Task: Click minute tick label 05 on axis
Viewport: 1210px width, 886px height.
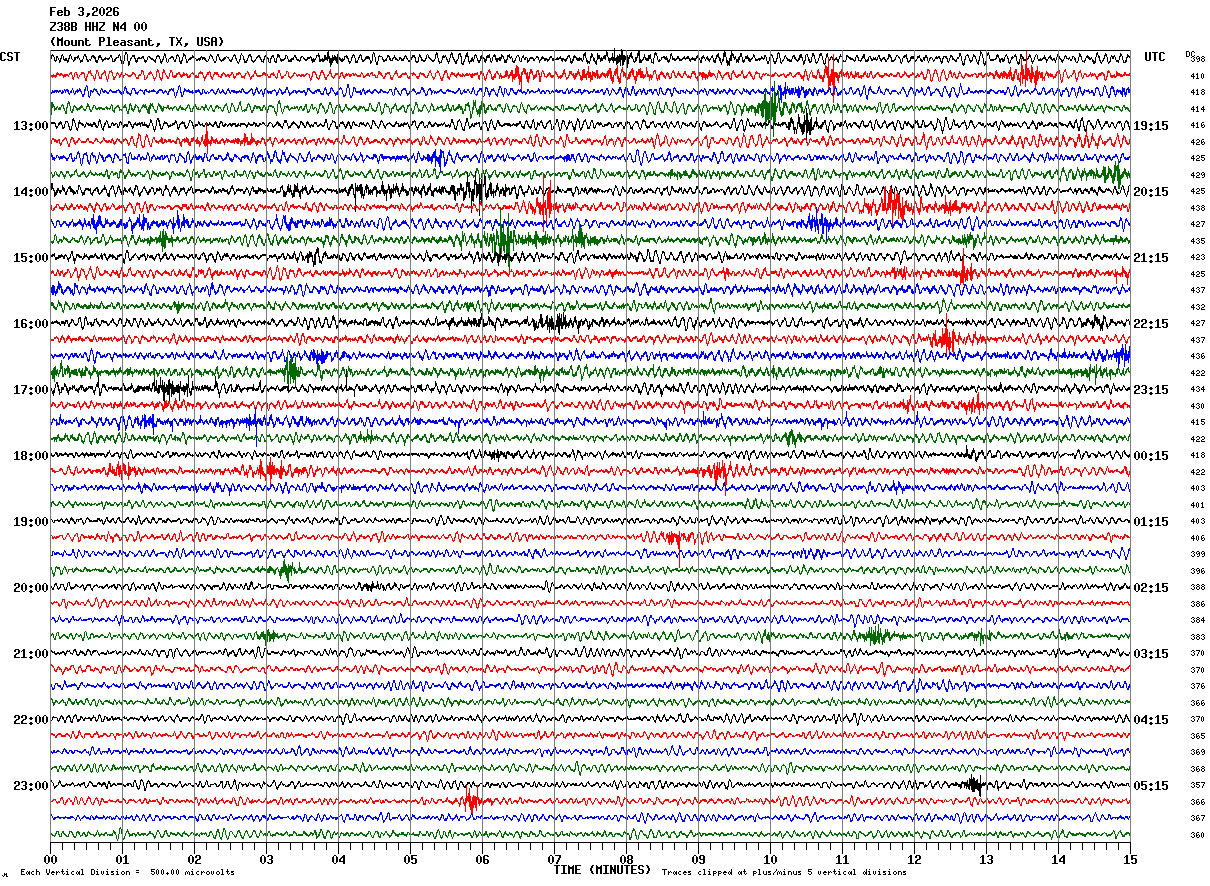Action: pyautogui.click(x=410, y=859)
